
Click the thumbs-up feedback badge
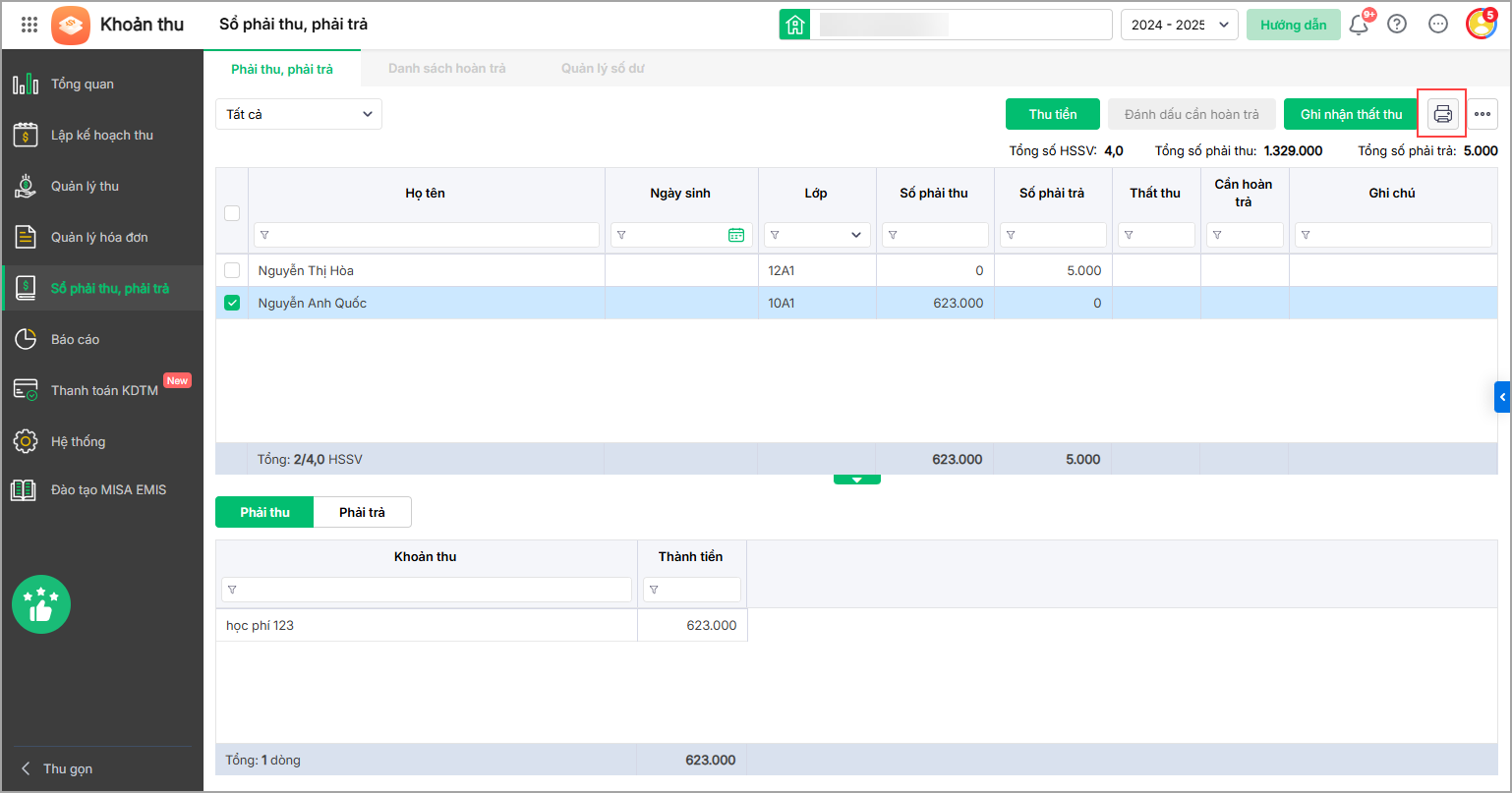[x=41, y=604]
